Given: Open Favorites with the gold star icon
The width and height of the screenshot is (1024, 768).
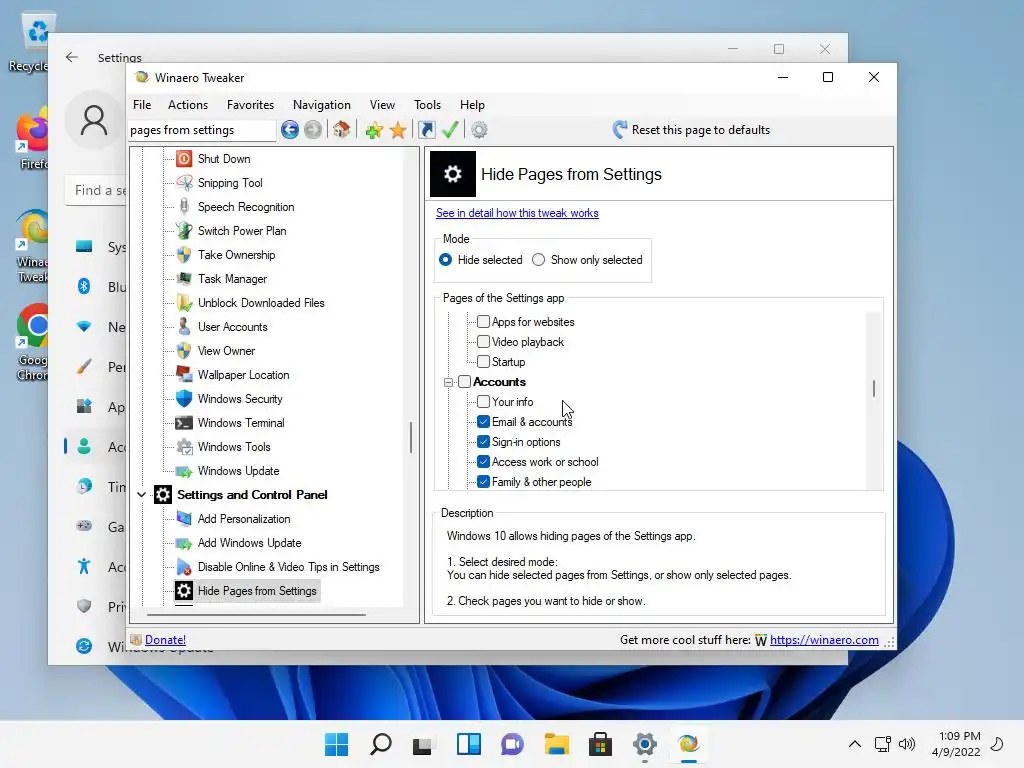Looking at the screenshot, I should coord(398,130).
